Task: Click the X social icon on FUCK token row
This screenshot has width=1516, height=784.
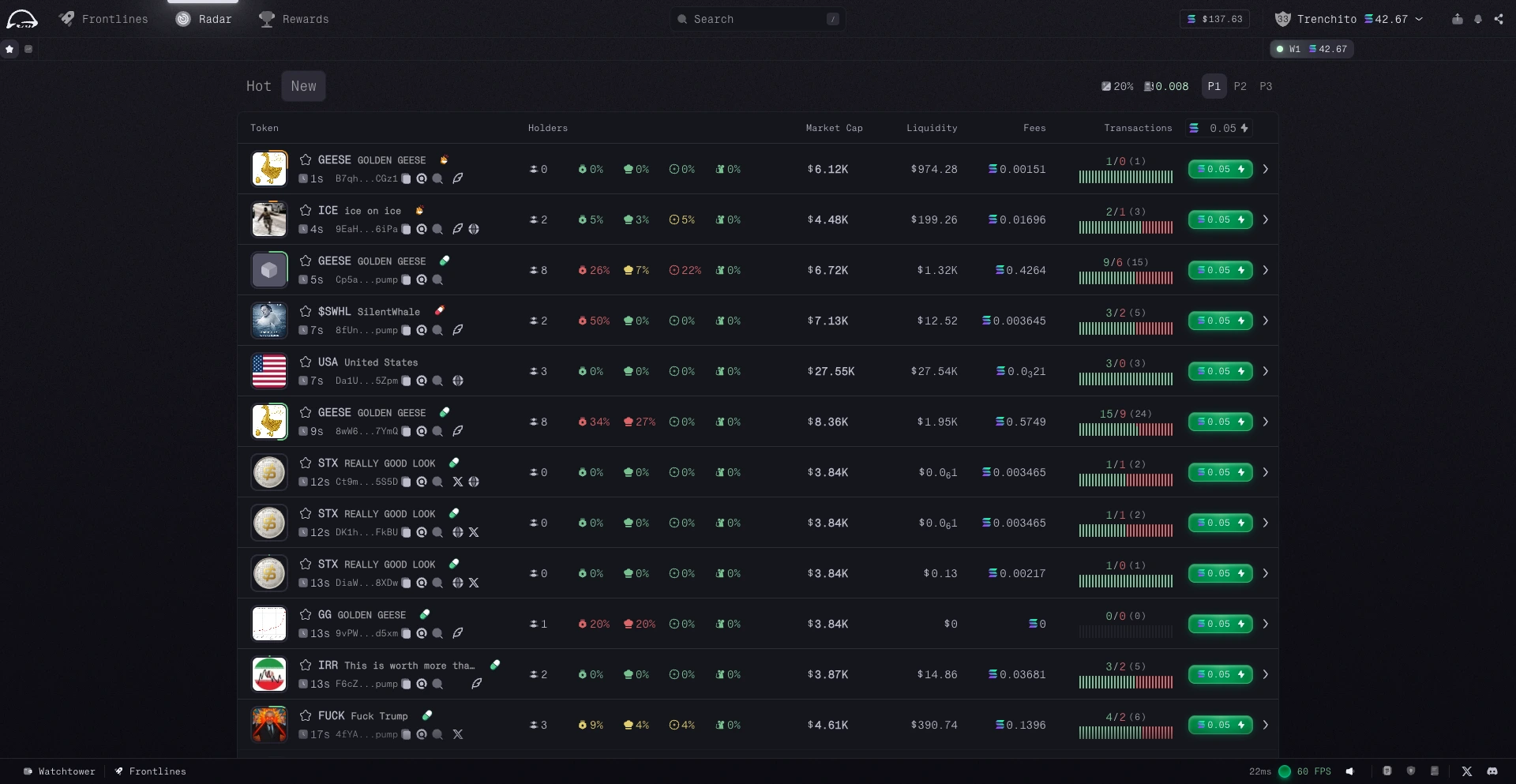Action: [x=458, y=735]
